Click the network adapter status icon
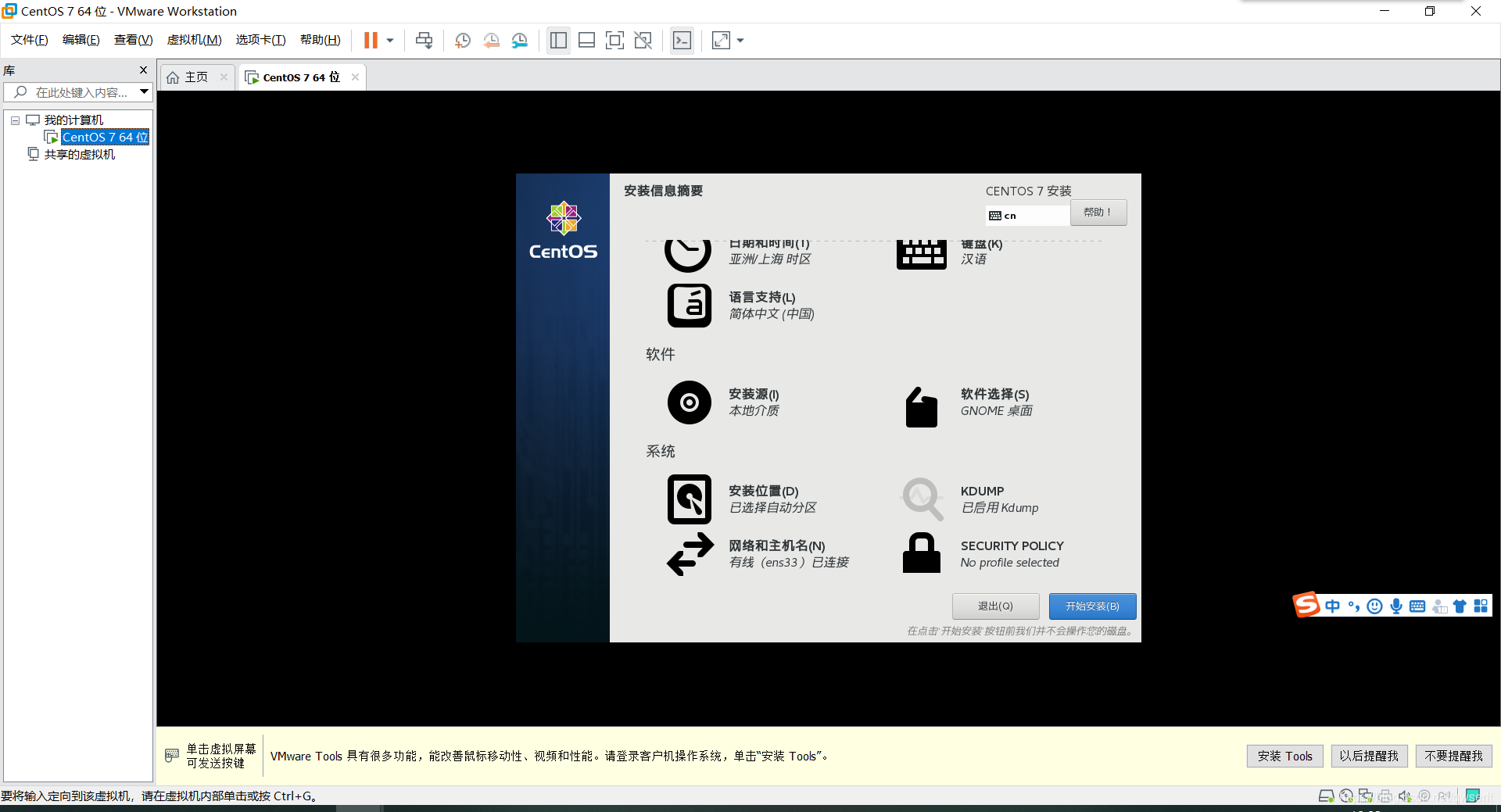The image size is (1501, 812). click(1366, 796)
